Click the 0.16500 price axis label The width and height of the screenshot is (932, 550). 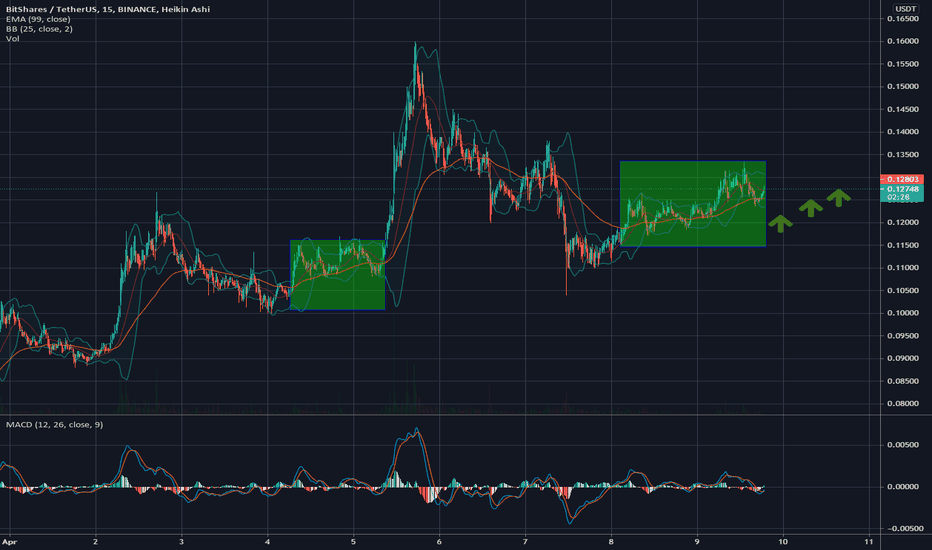tap(902, 19)
